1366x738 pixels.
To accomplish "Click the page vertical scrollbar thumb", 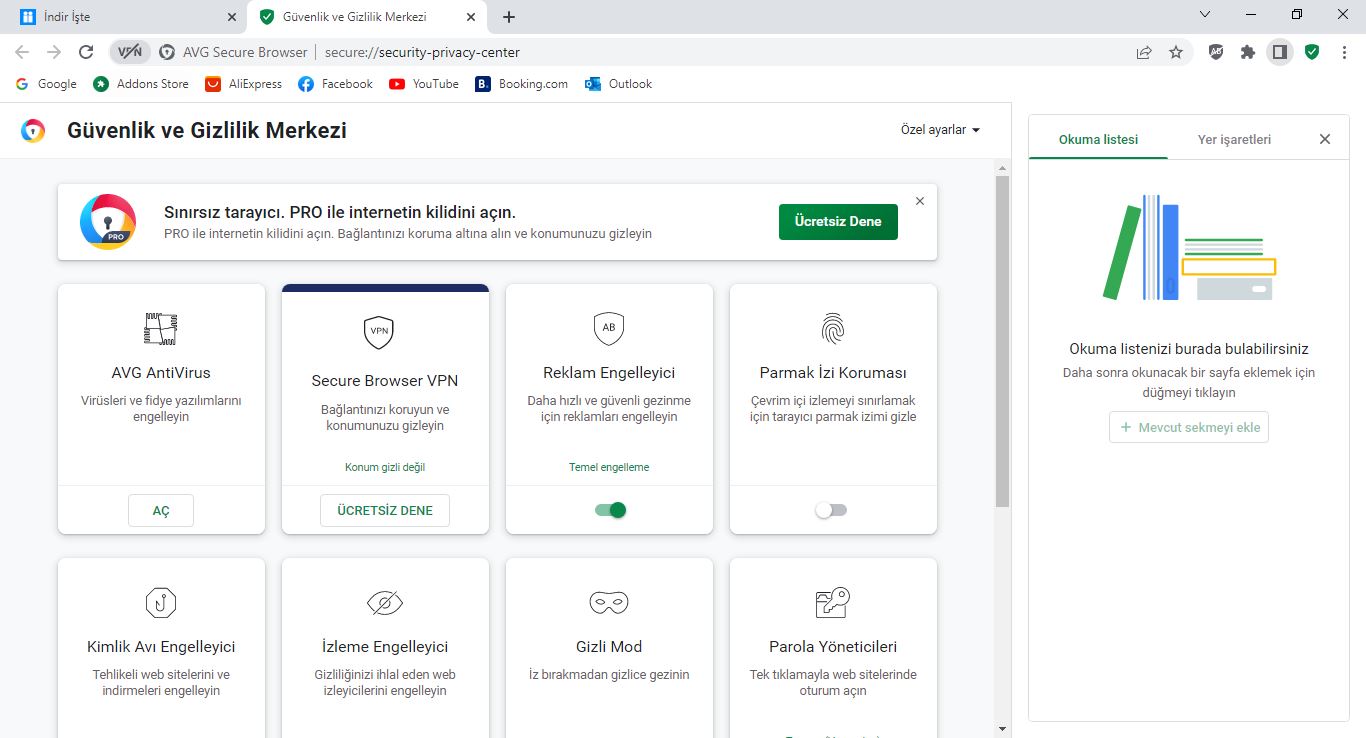I will coord(1002,341).
